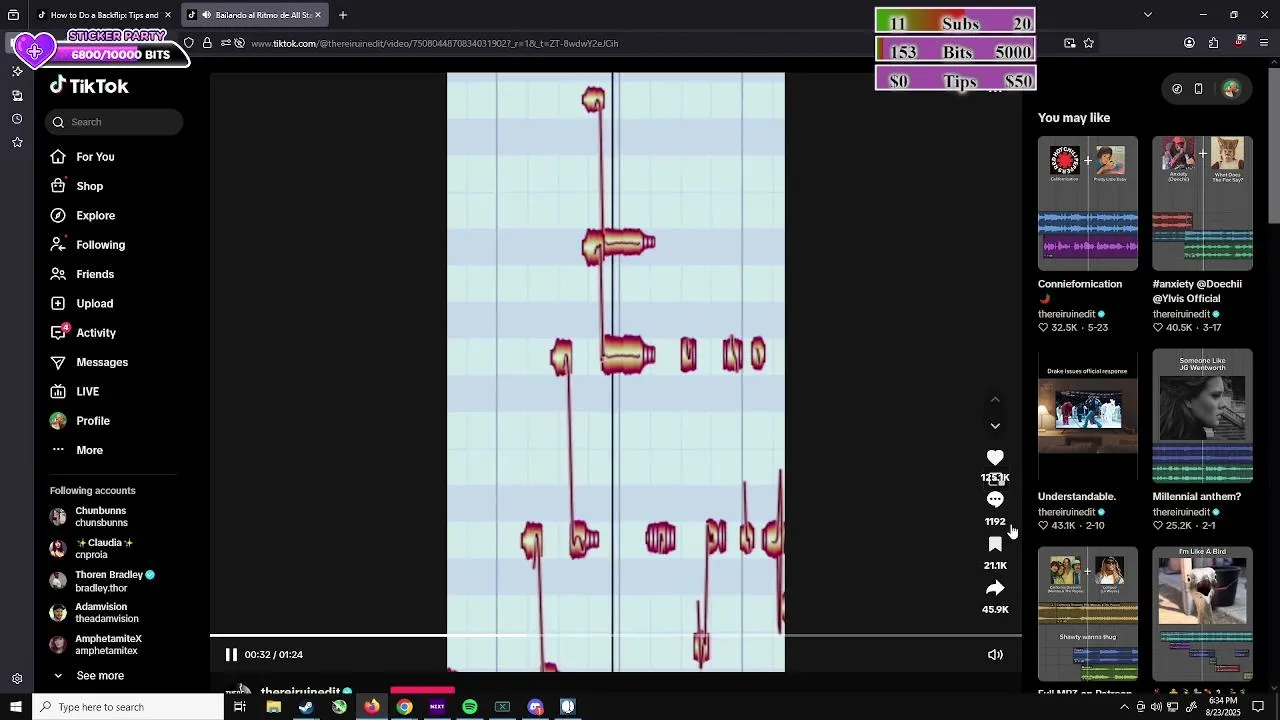Bookmark this page with the star icon
The width and height of the screenshot is (1280, 720).
(1089, 43)
